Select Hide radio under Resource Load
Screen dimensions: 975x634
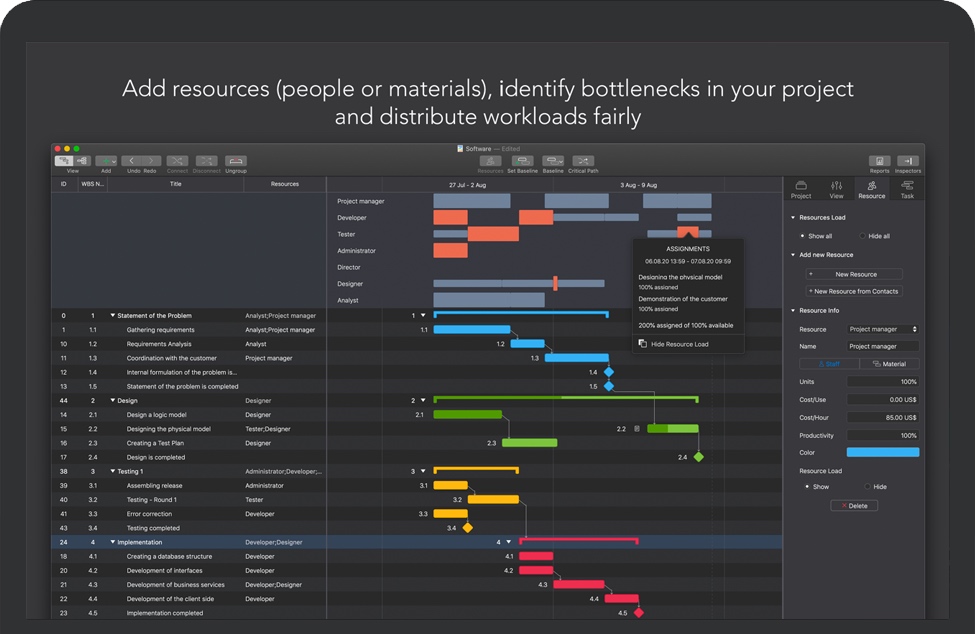pyautogui.click(x=867, y=487)
